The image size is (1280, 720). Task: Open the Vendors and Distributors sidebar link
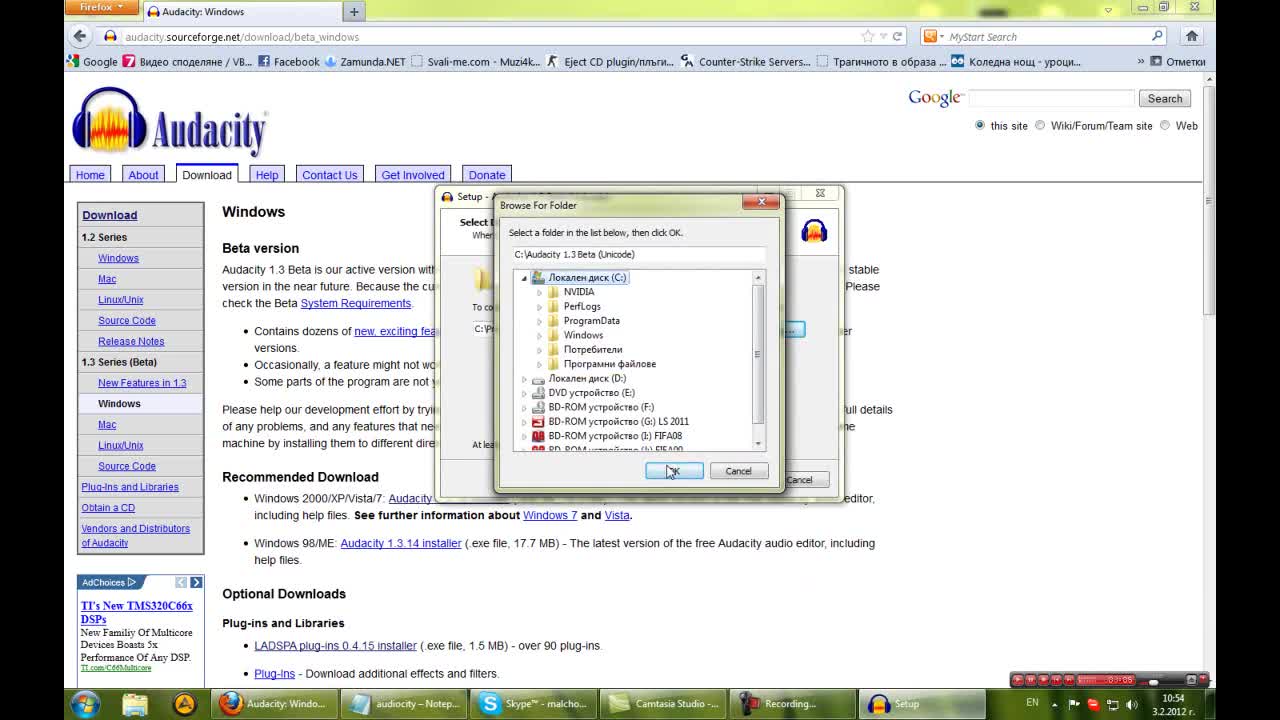pos(135,535)
